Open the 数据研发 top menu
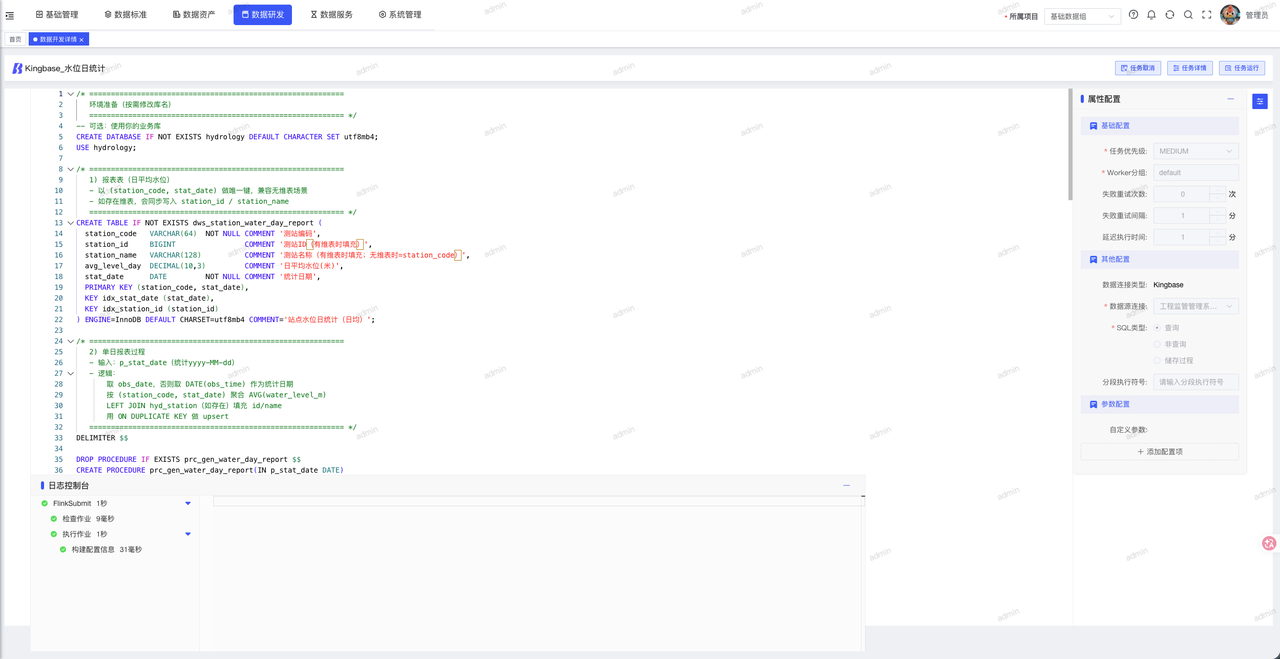1280x659 pixels. (x=262, y=15)
